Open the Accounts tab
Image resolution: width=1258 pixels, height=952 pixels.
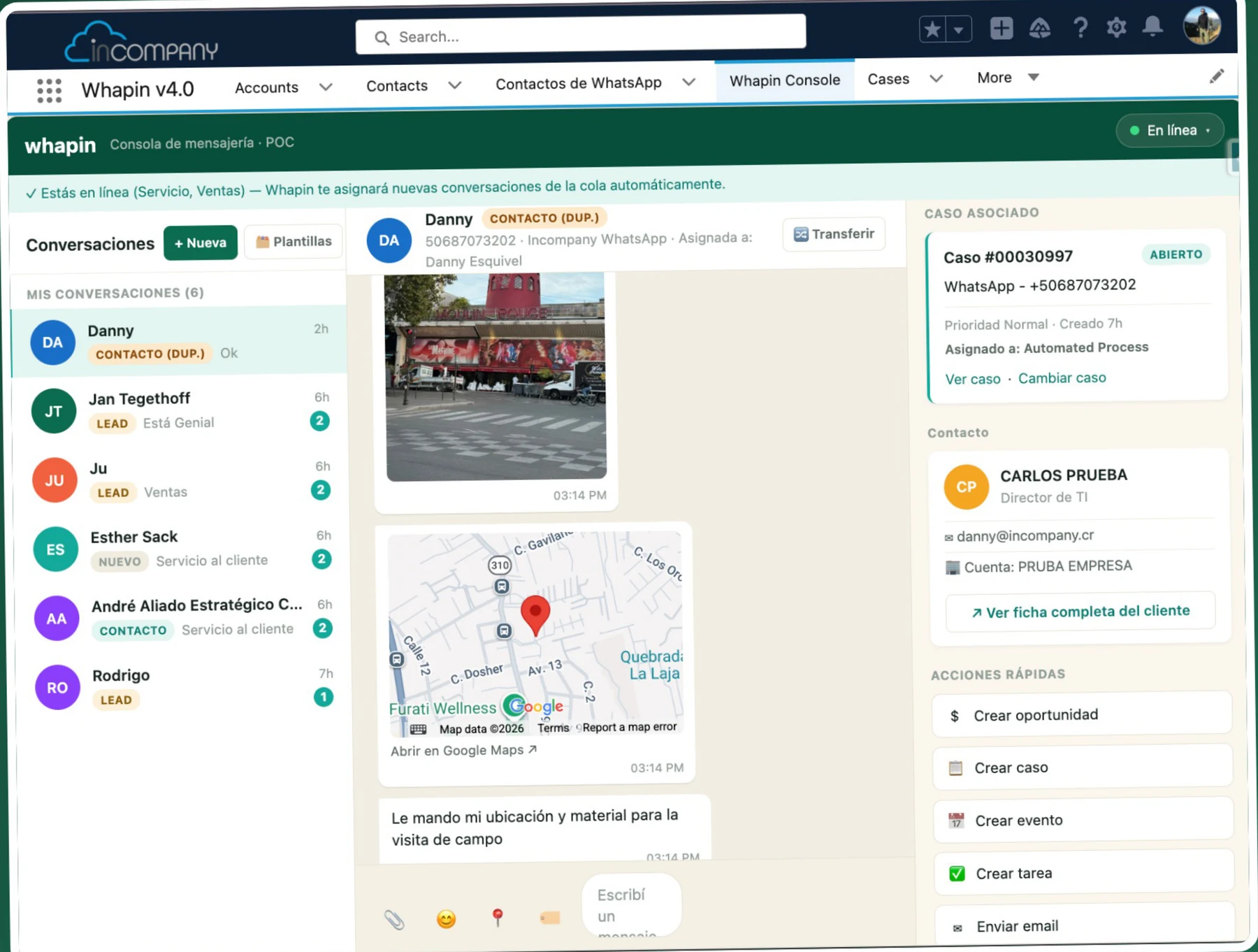coord(266,87)
